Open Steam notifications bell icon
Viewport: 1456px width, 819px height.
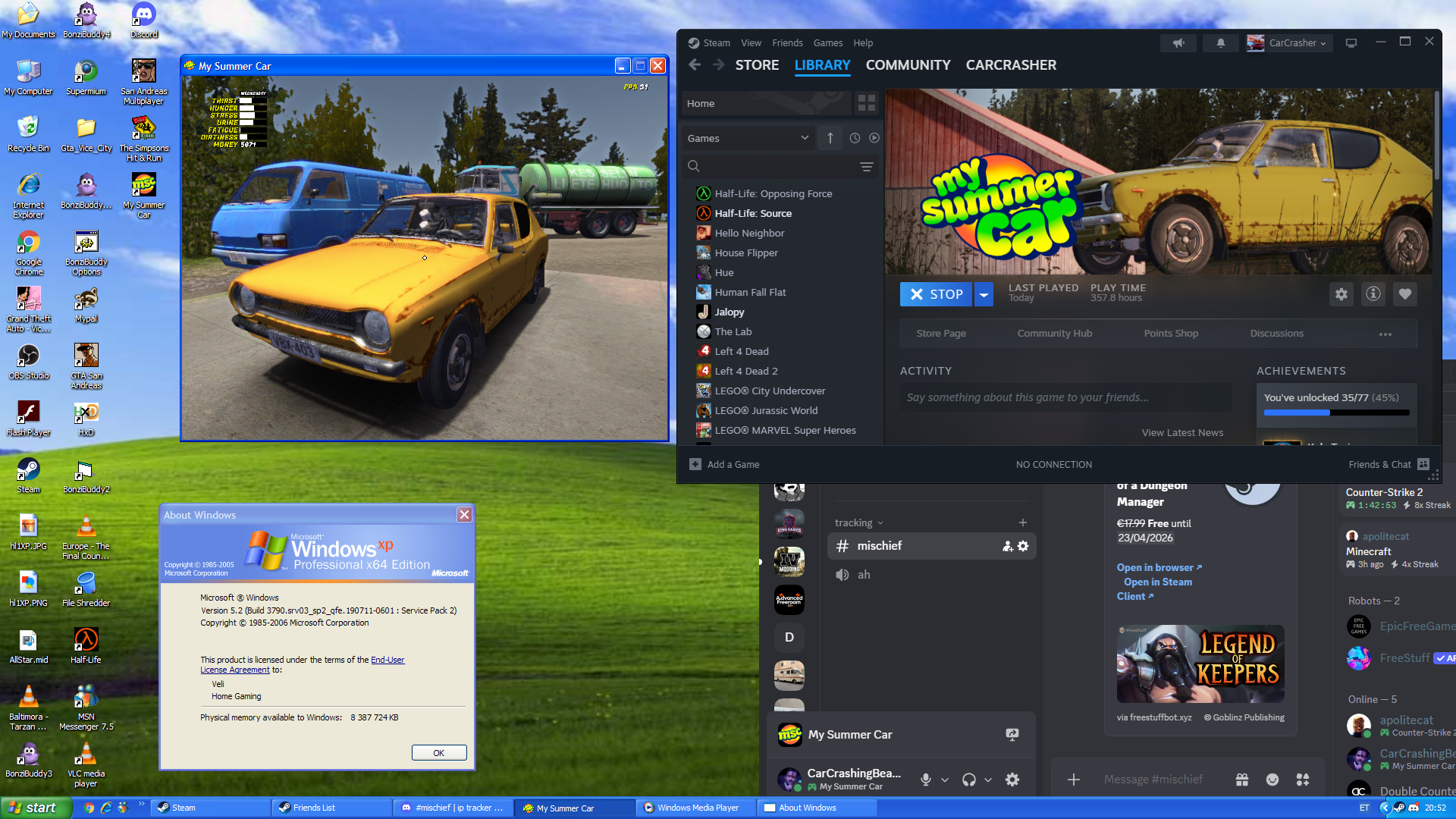[1220, 43]
